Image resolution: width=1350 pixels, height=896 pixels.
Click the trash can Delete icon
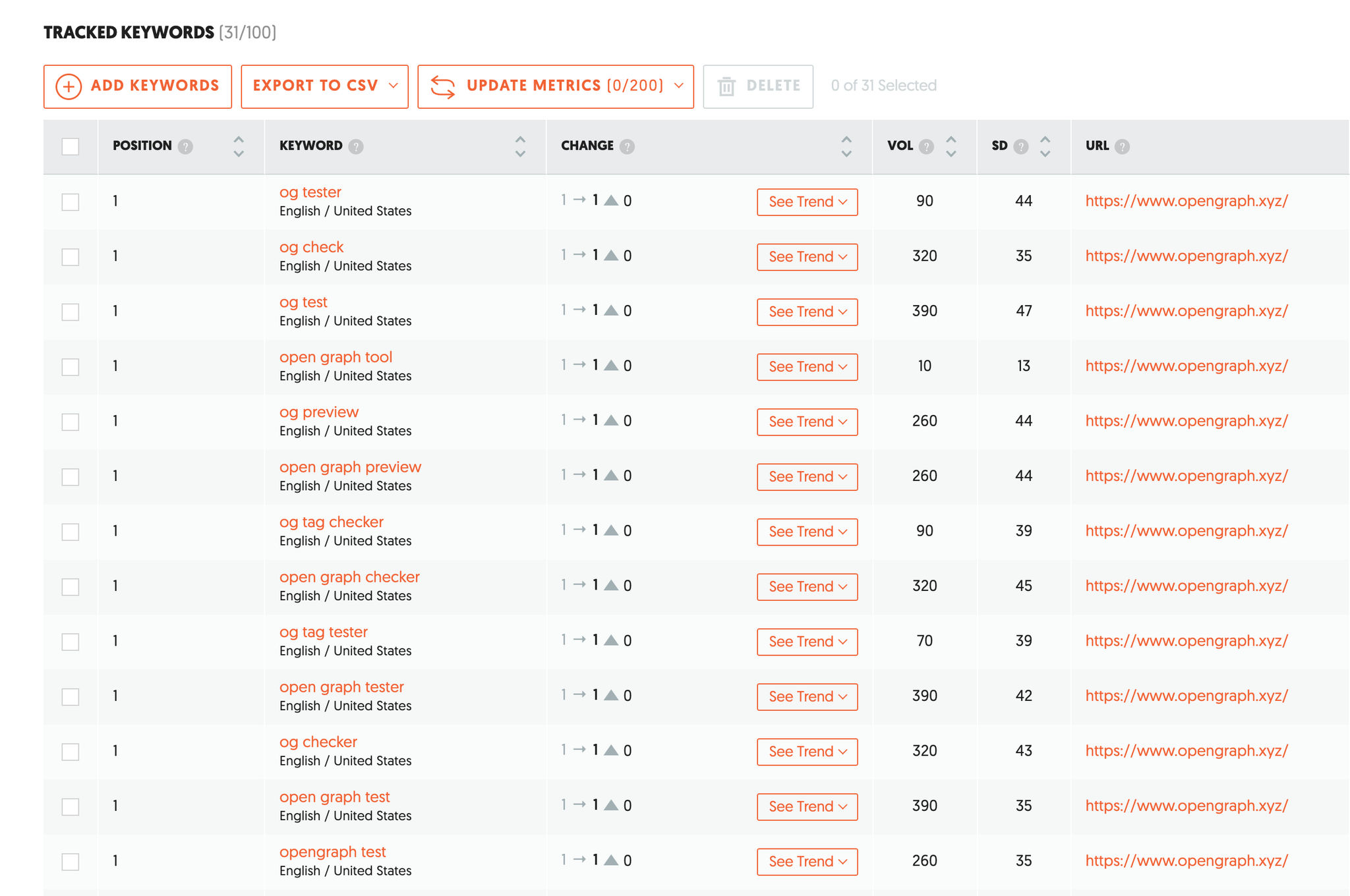[x=726, y=86]
